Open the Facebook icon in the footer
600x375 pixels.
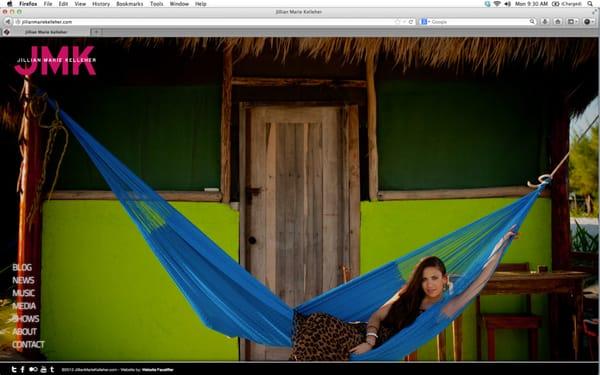(x=23, y=369)
